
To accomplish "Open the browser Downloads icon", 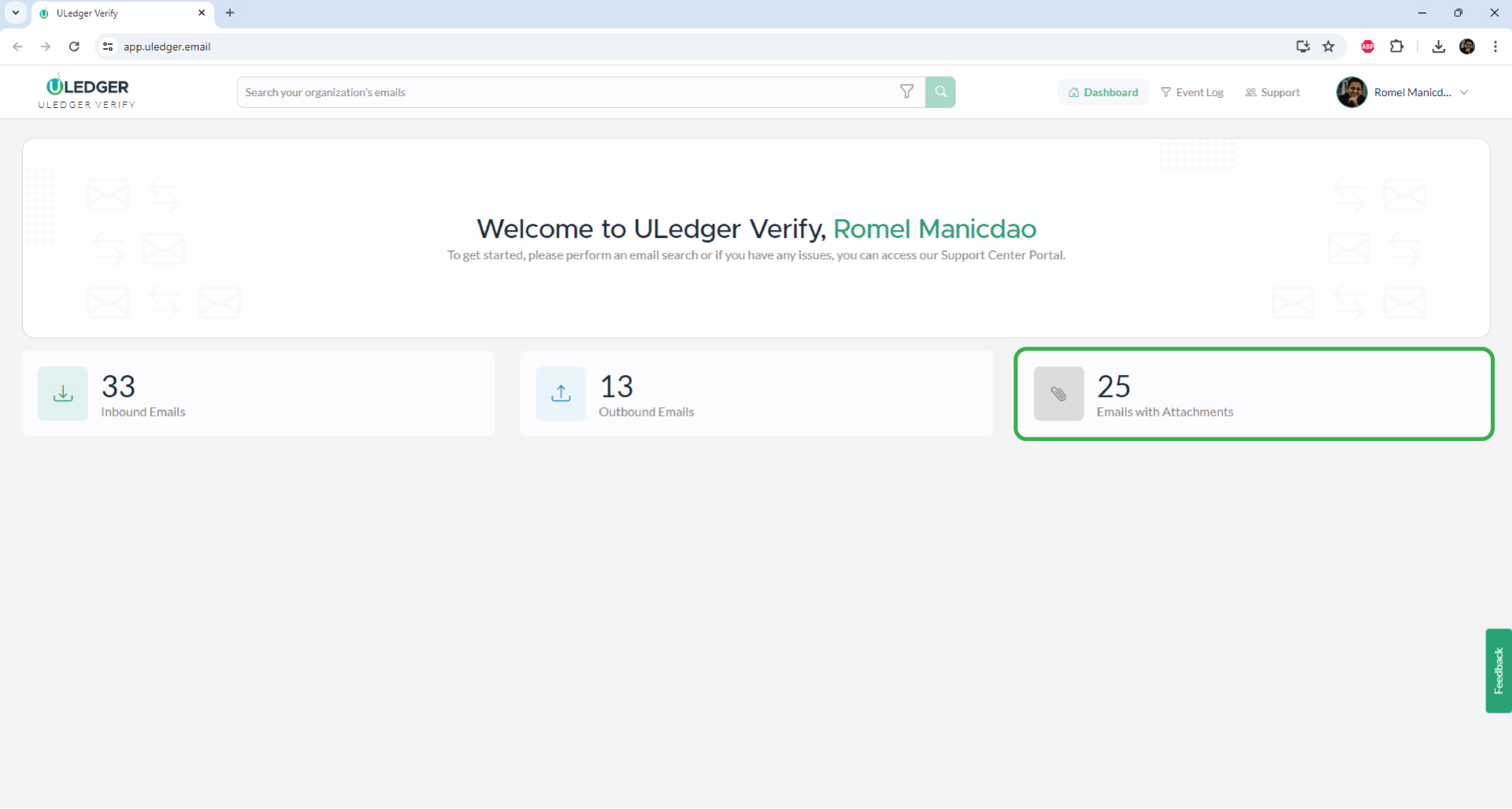I will 1439,46.
